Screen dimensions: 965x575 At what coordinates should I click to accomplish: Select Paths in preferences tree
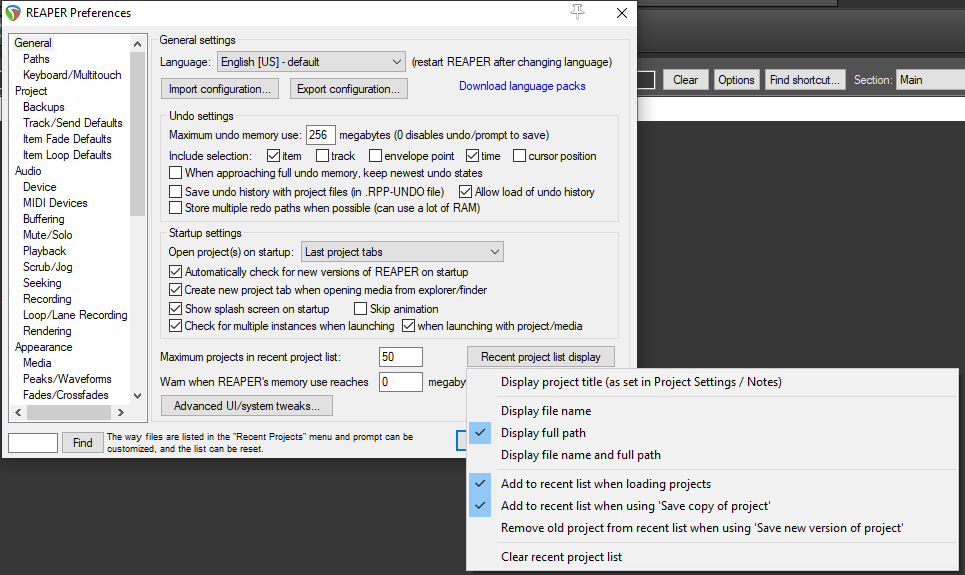(36, 58)
